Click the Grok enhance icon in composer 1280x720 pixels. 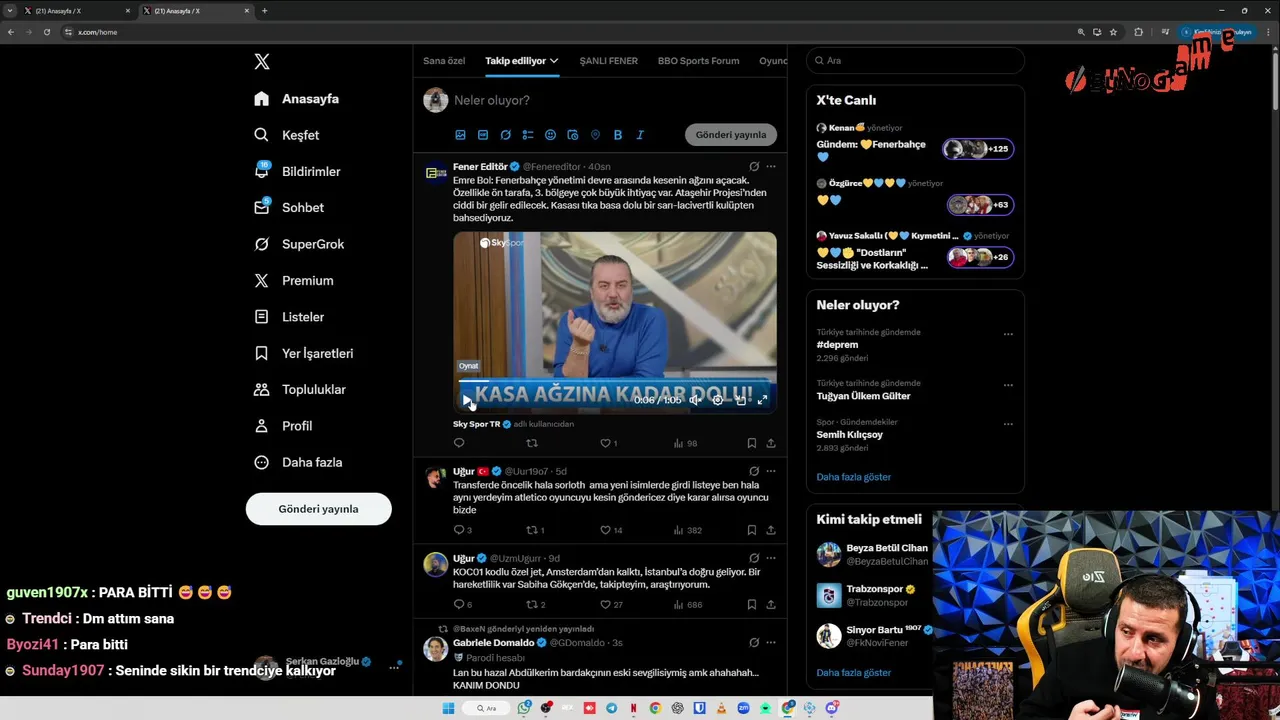(x=505, y=135)
